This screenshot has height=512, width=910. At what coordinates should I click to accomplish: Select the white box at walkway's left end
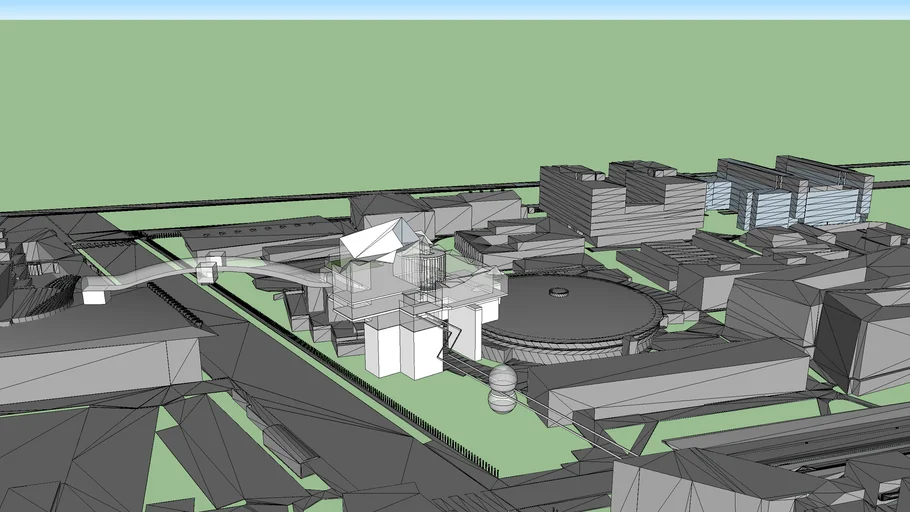click(95, 295)
